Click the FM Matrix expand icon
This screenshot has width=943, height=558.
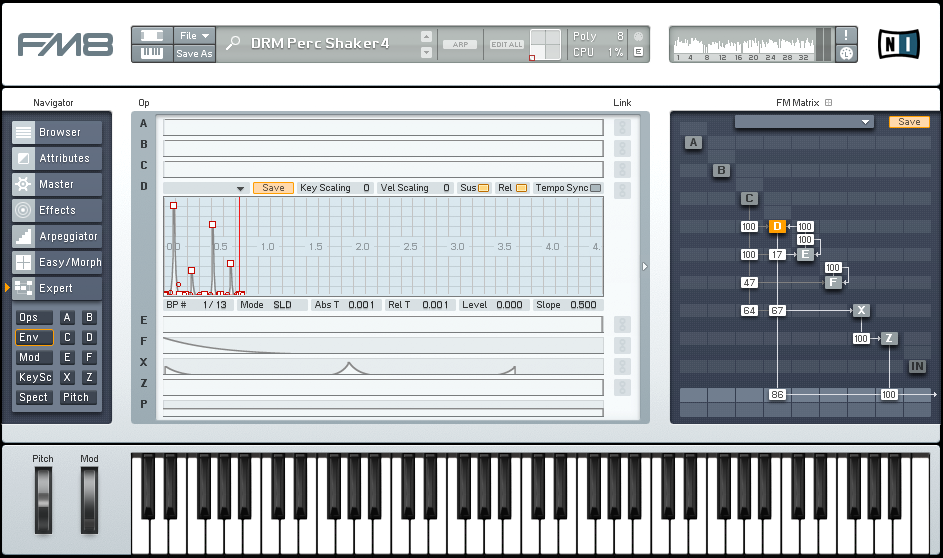point(828,103)
